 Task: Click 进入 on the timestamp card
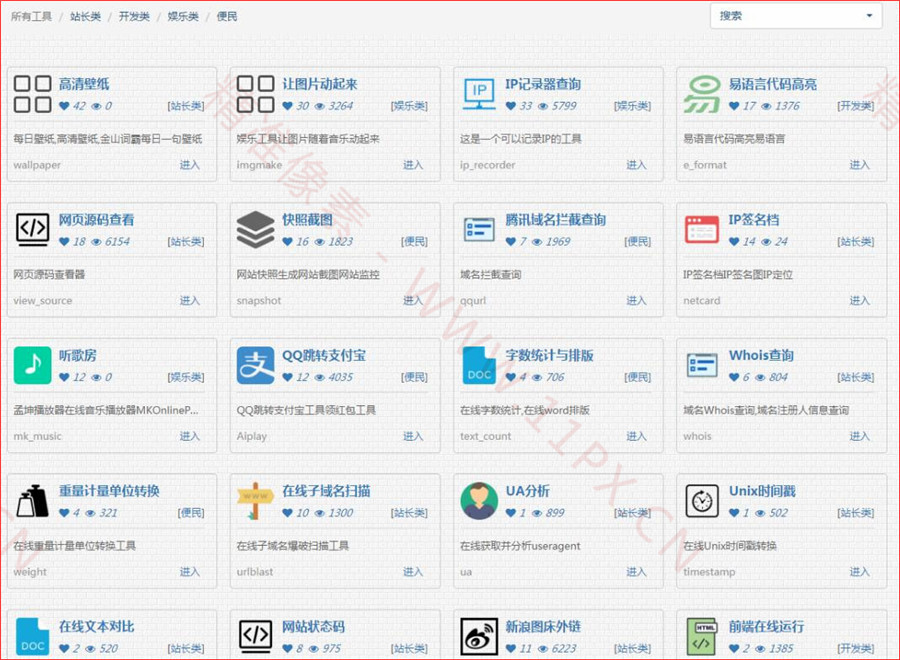click(x=859, y=572)
